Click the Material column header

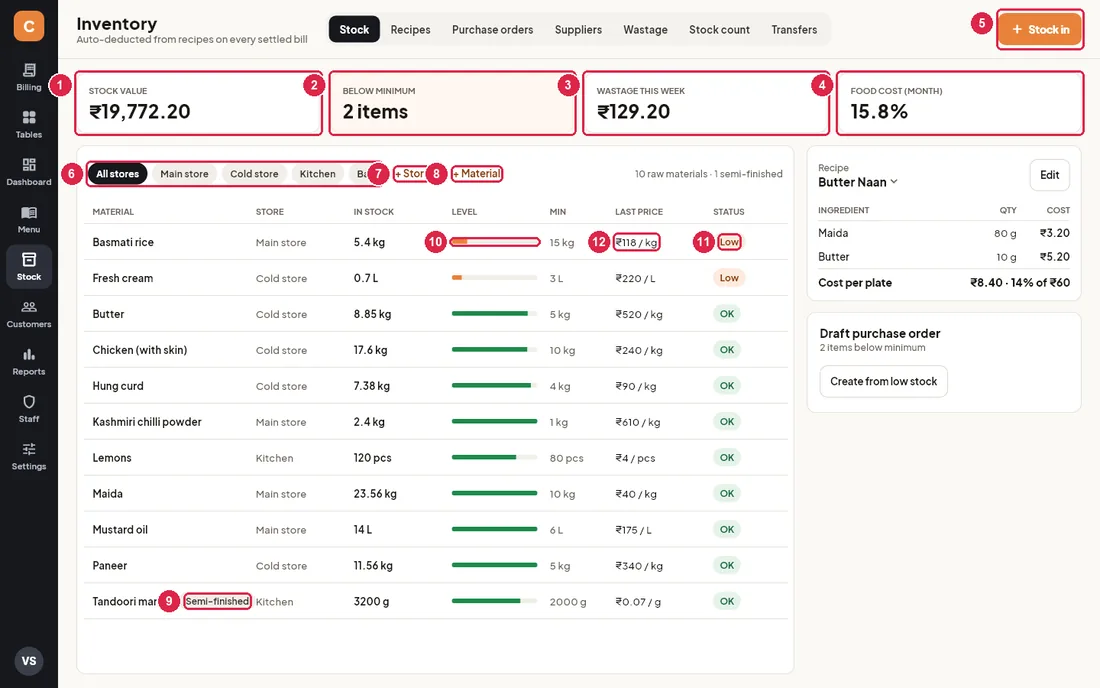(x=113, y=212)
